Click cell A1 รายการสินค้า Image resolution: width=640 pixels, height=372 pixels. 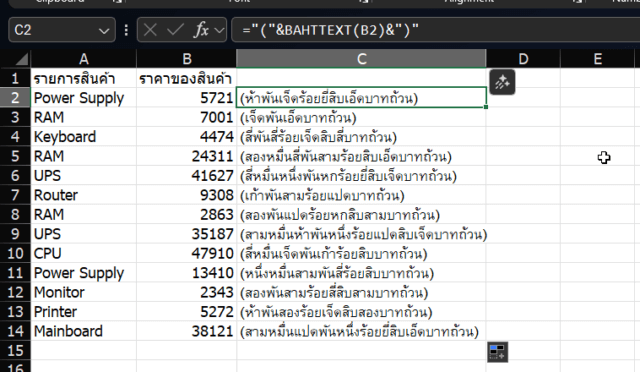(x=84, y=78)
